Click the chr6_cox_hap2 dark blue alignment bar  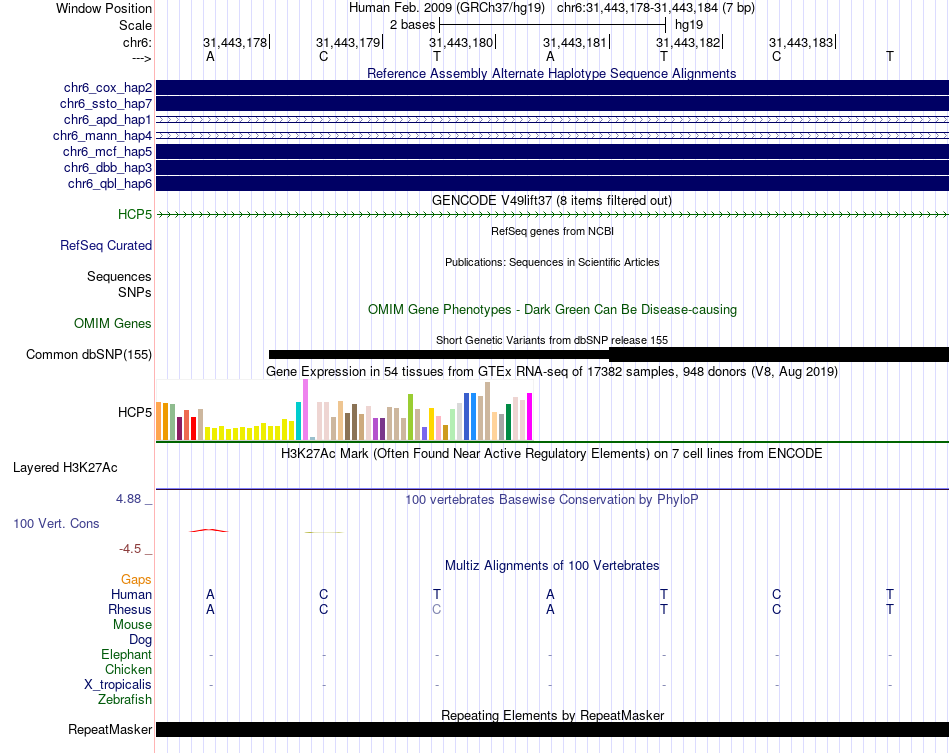pos(552,88)
